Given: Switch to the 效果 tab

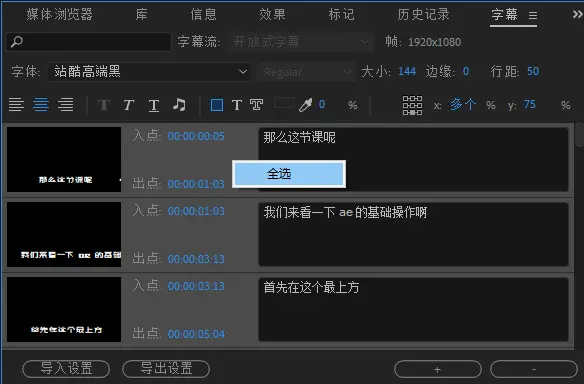Looking at the screenshot, I should click(x=272, y=15).
